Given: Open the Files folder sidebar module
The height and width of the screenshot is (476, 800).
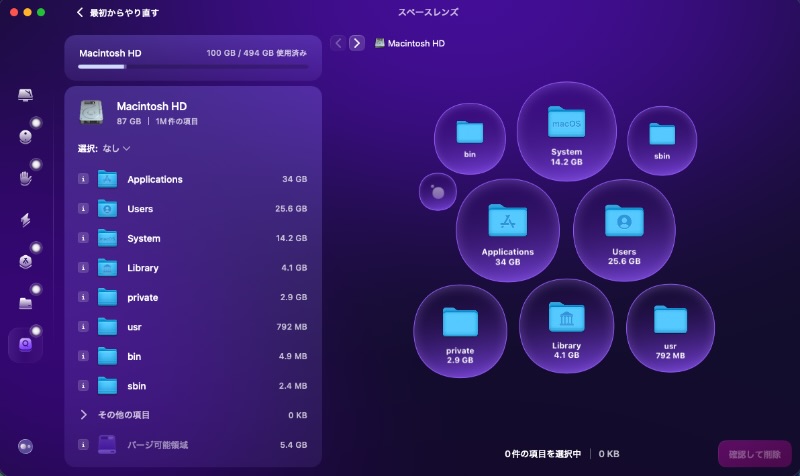Looking at the screenshot, I should [x=25, y=303].
